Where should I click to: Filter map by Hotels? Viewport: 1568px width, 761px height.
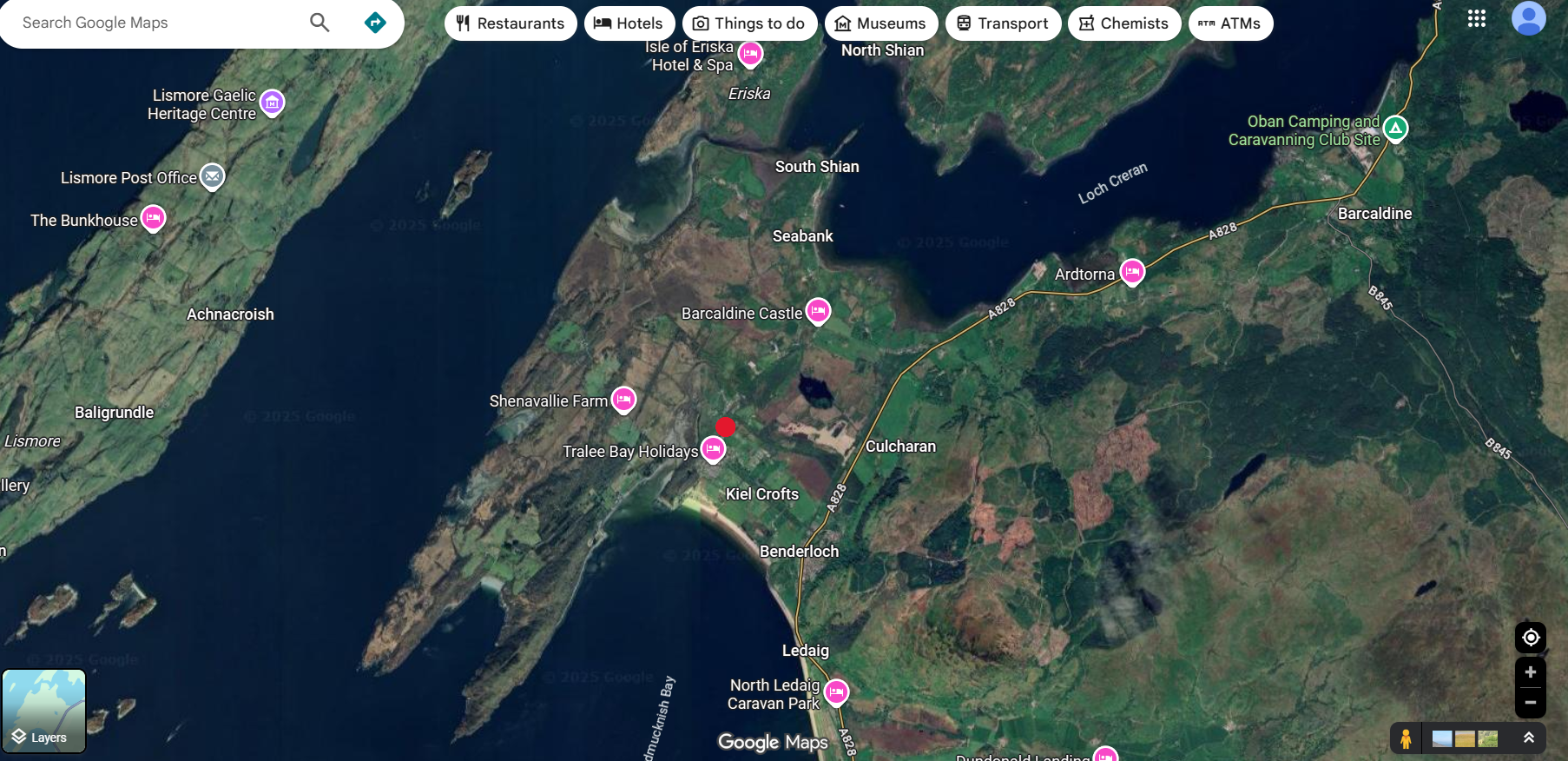point(628,23)
